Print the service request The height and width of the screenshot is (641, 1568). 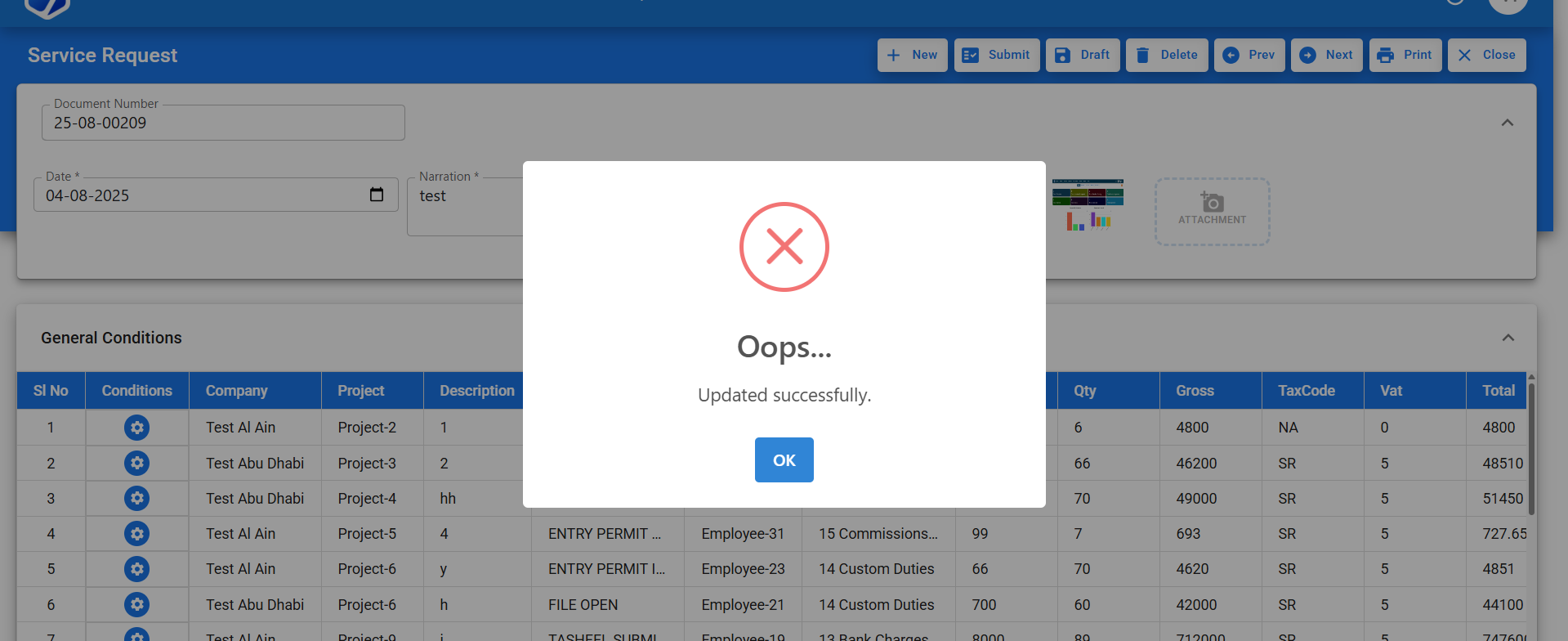point(1405,55)
